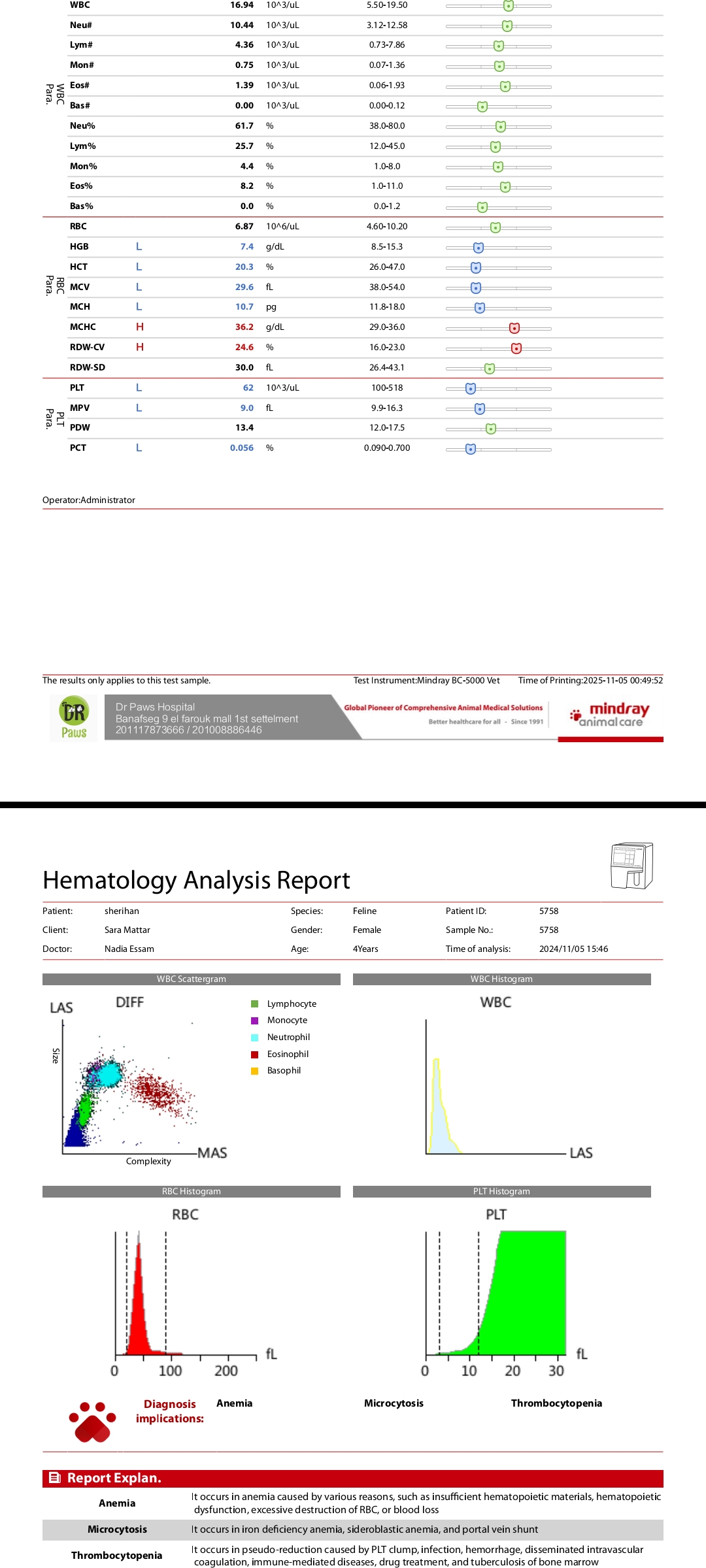Click the blue cat marker on PCT row
706x1568 pixels.
[471, 449]
